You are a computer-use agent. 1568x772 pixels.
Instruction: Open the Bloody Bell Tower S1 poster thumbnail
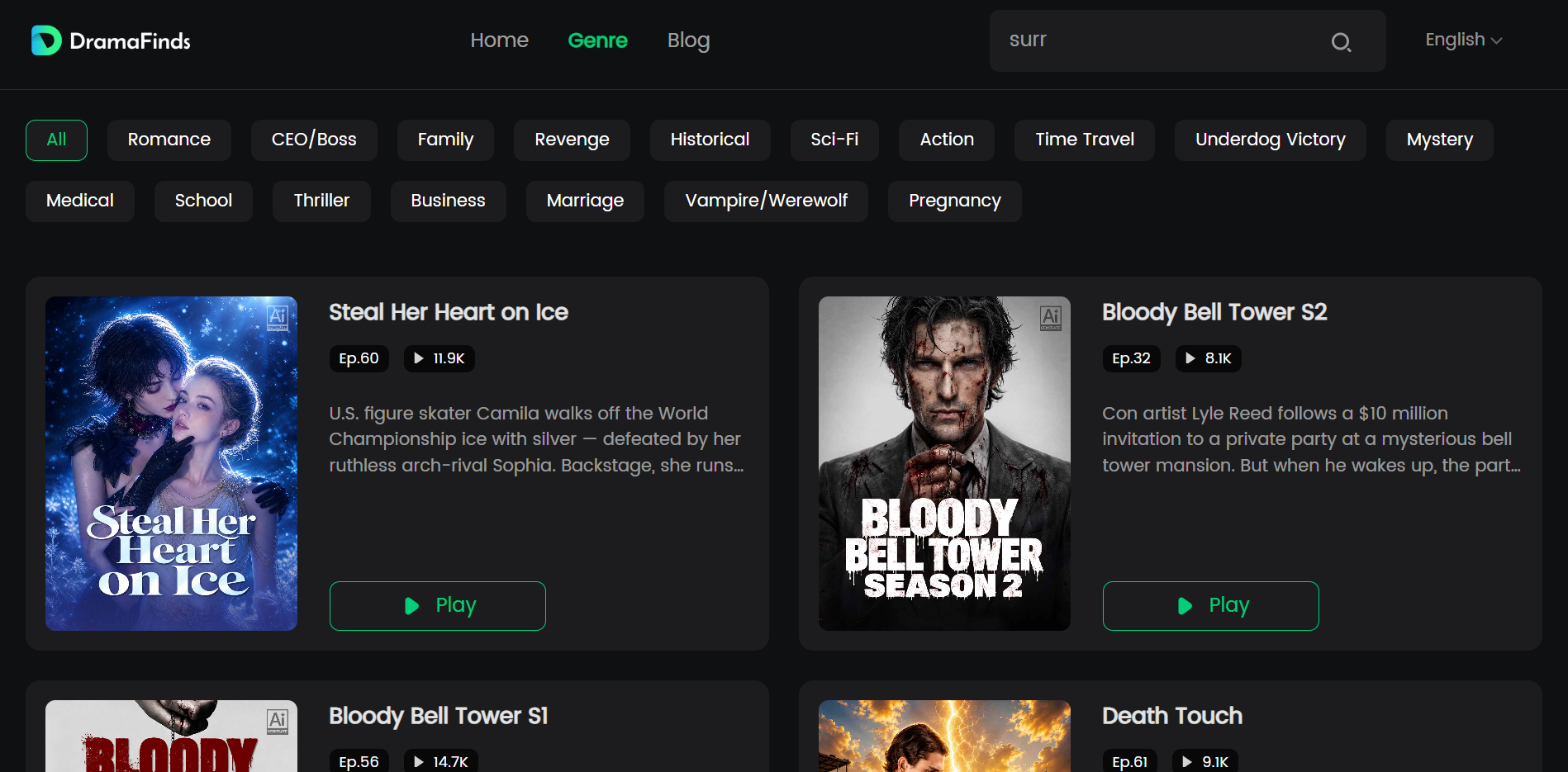[171, 736]
